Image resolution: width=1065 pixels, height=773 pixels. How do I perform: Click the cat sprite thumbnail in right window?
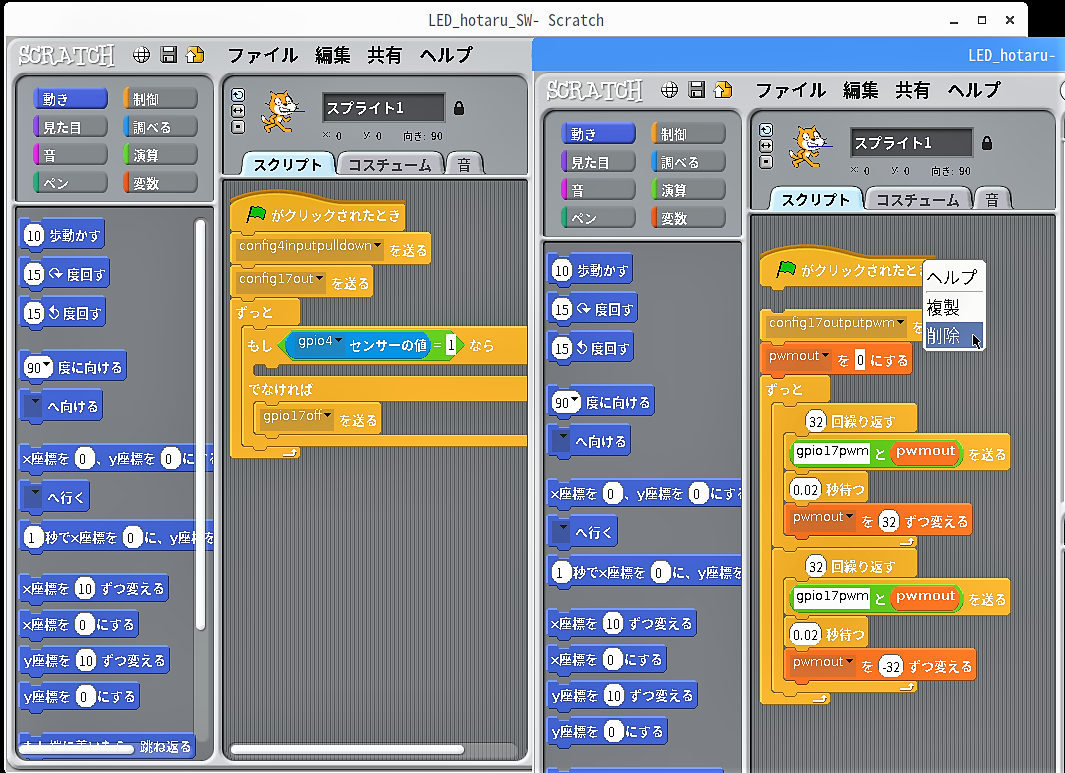pos(809,147)
